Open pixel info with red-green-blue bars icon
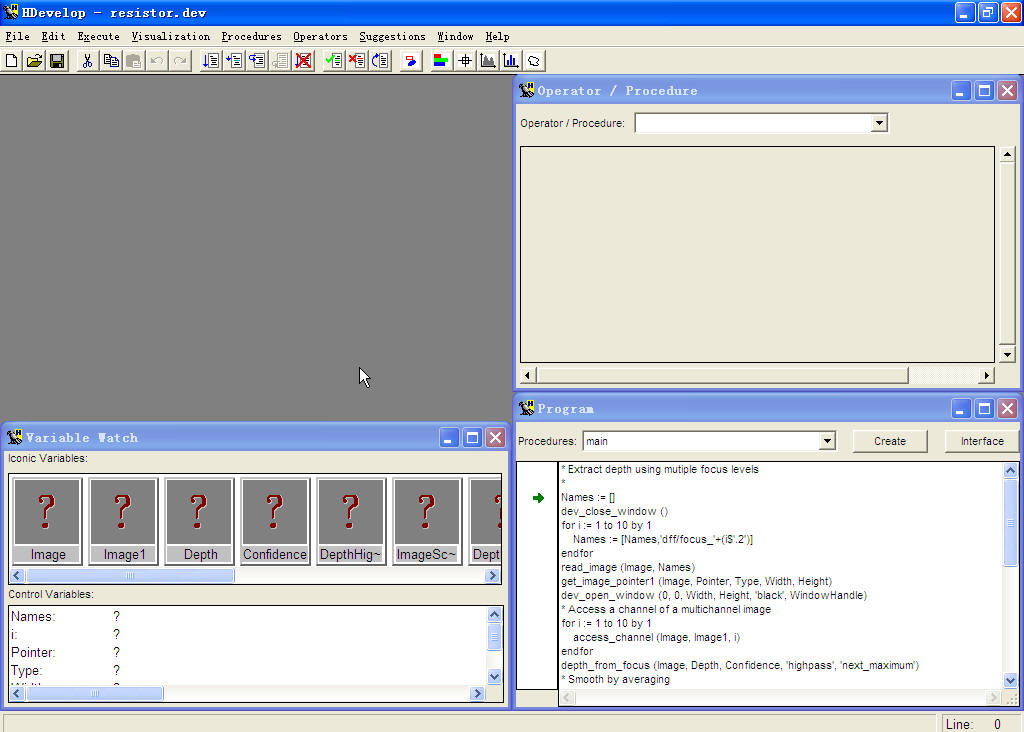This screenshot has height=732, width=1024. 441,61
